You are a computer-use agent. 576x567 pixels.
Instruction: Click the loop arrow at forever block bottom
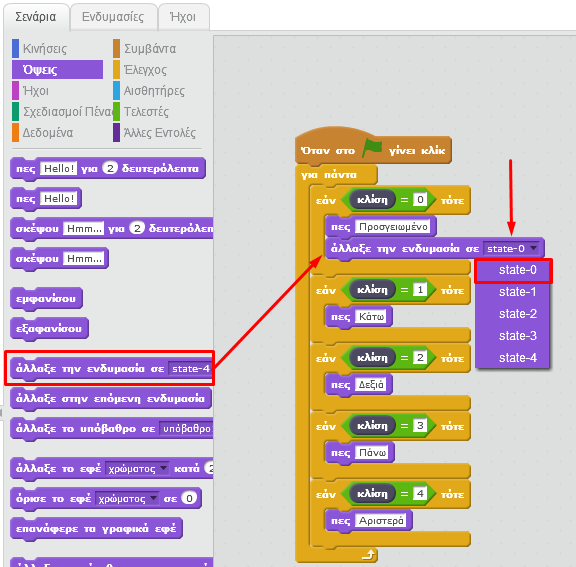(x=368, y=554)
